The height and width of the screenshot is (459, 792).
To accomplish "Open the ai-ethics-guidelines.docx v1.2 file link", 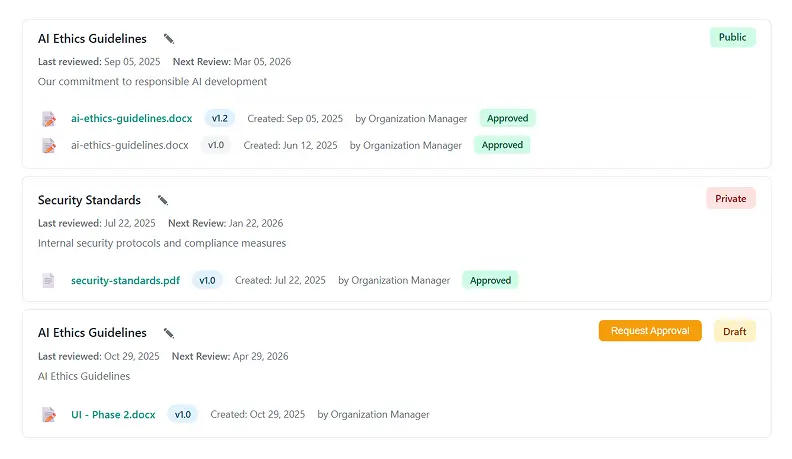I will click(x=131, y=119).
